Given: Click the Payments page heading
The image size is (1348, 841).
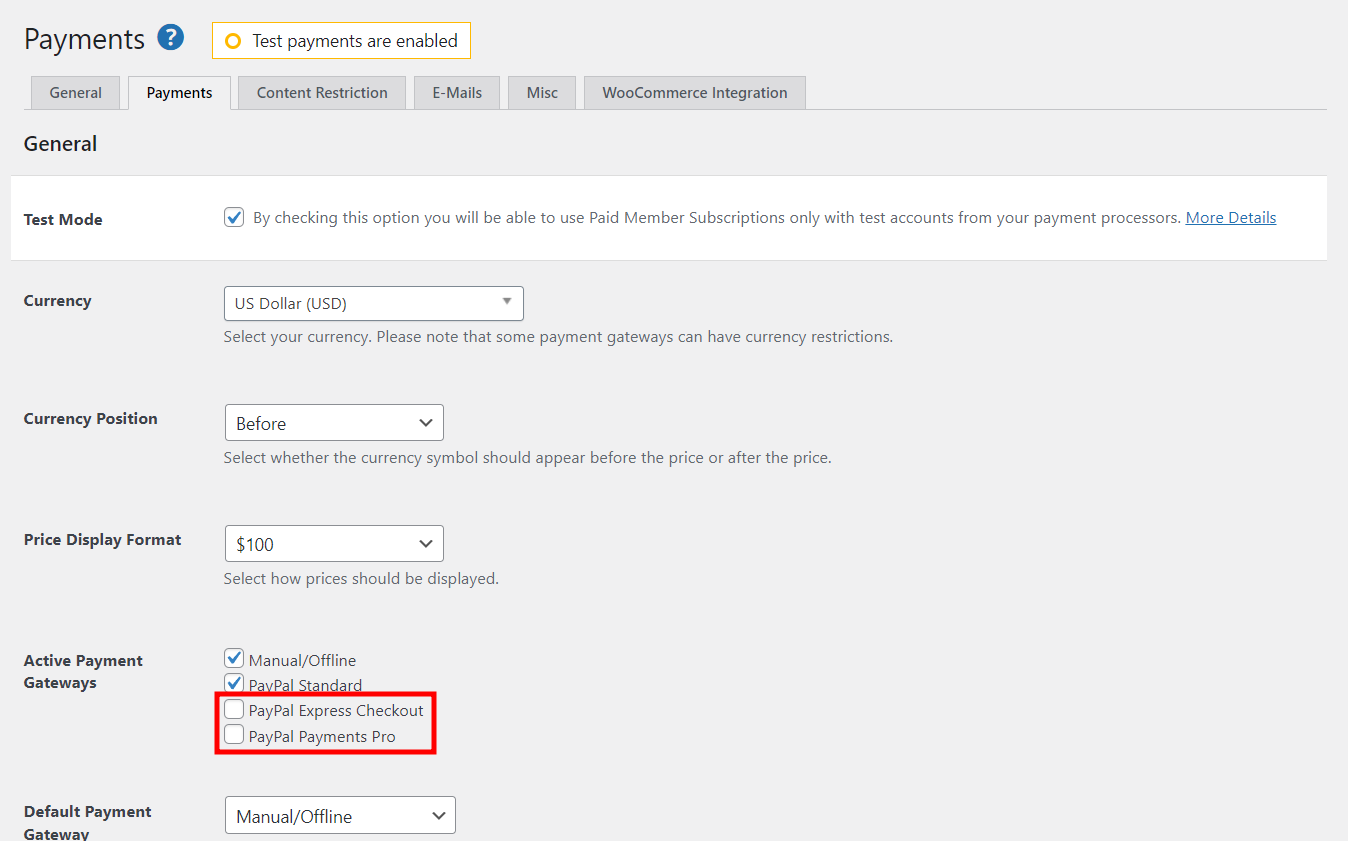Looking at the screenshot, I should click(85, 39).
